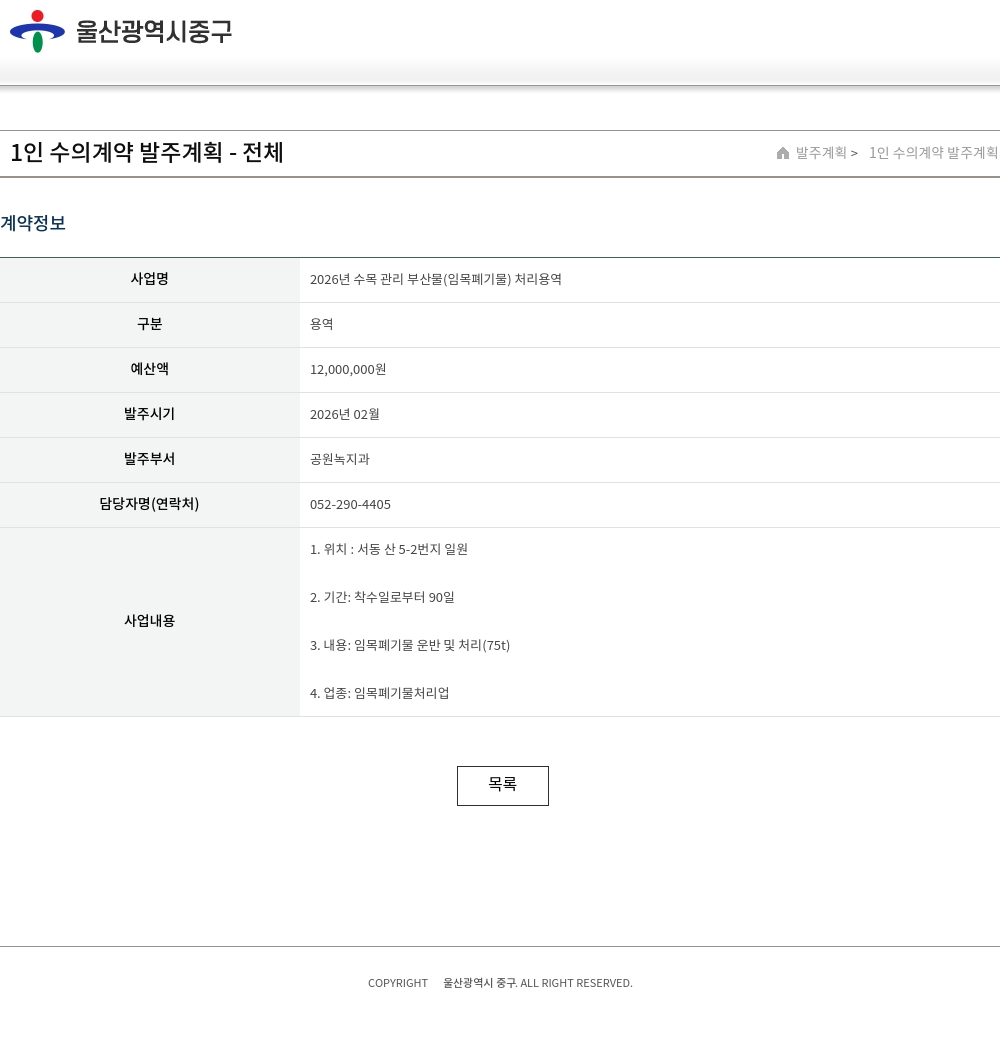The width and height of the screenshot is (1000, 1047).
Task: Open the 발주계획 breadcrumb link
Action: [820, 153]
